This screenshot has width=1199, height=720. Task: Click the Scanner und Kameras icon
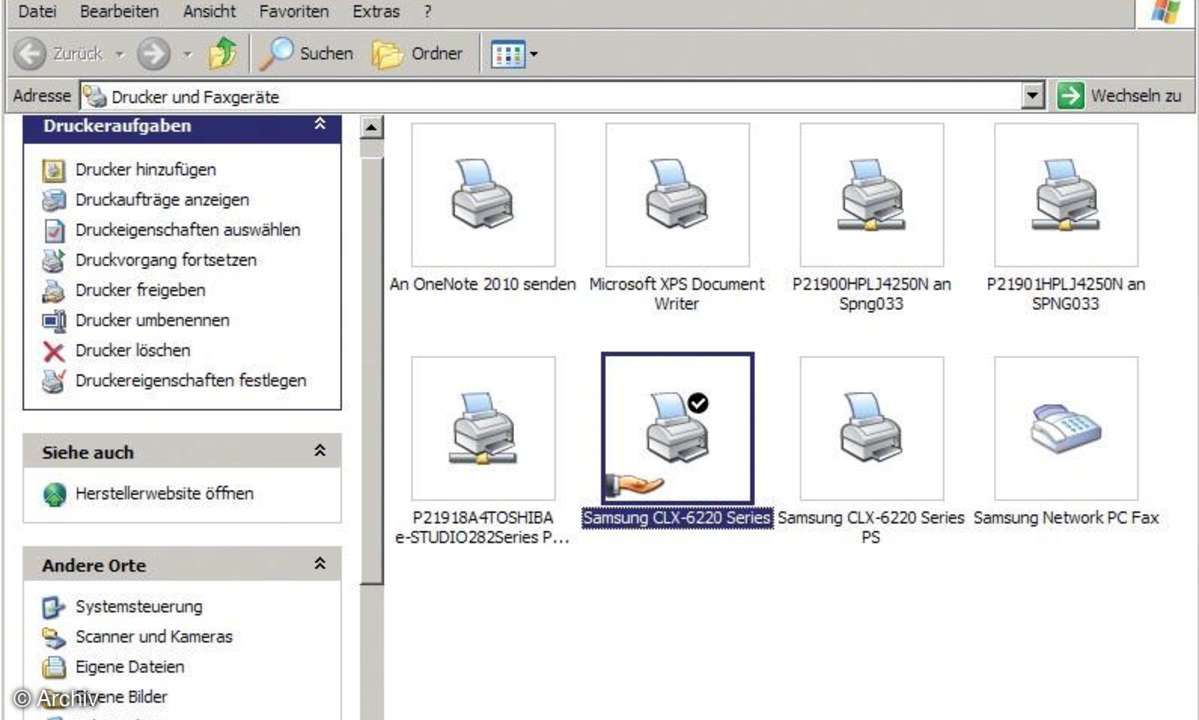point(54,637)
